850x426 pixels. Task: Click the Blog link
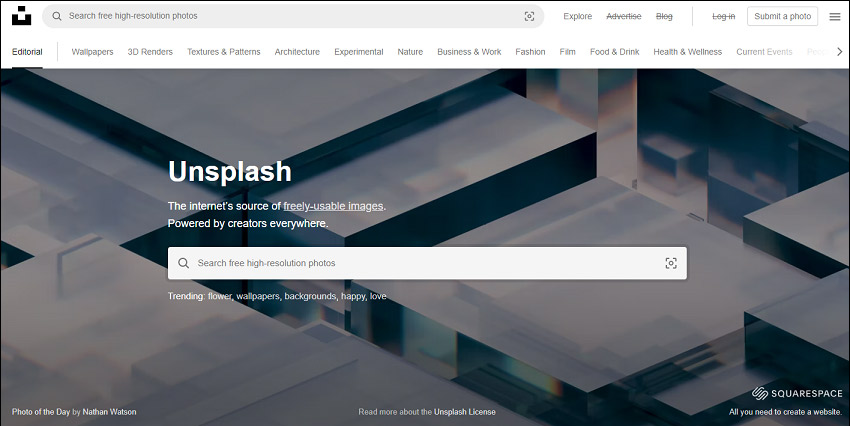pyautogui.click(x=664, y=16)
